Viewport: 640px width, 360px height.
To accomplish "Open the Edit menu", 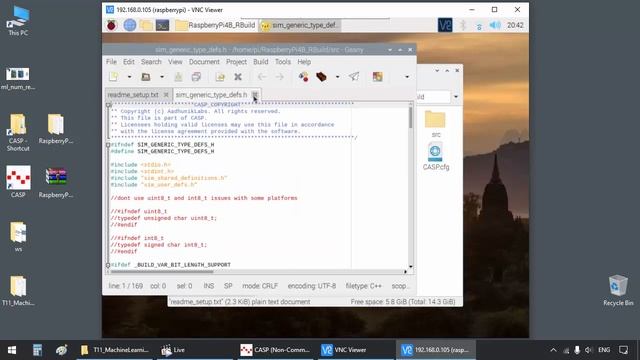I will (x=129, y=62).
